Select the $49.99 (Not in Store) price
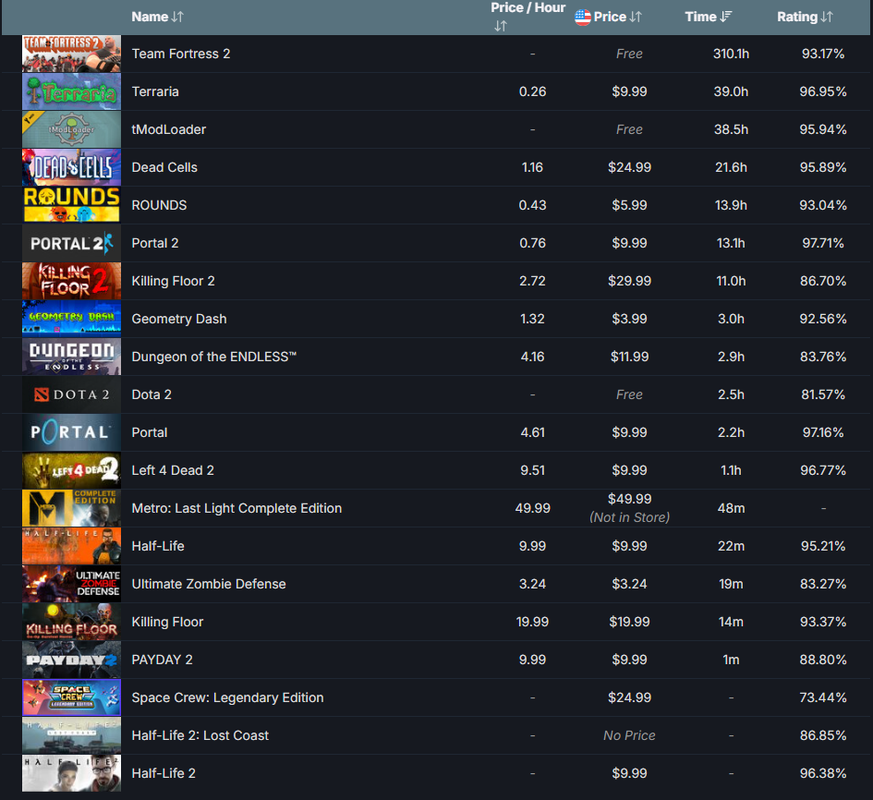 pyautogui.click(x=629, y=508)
